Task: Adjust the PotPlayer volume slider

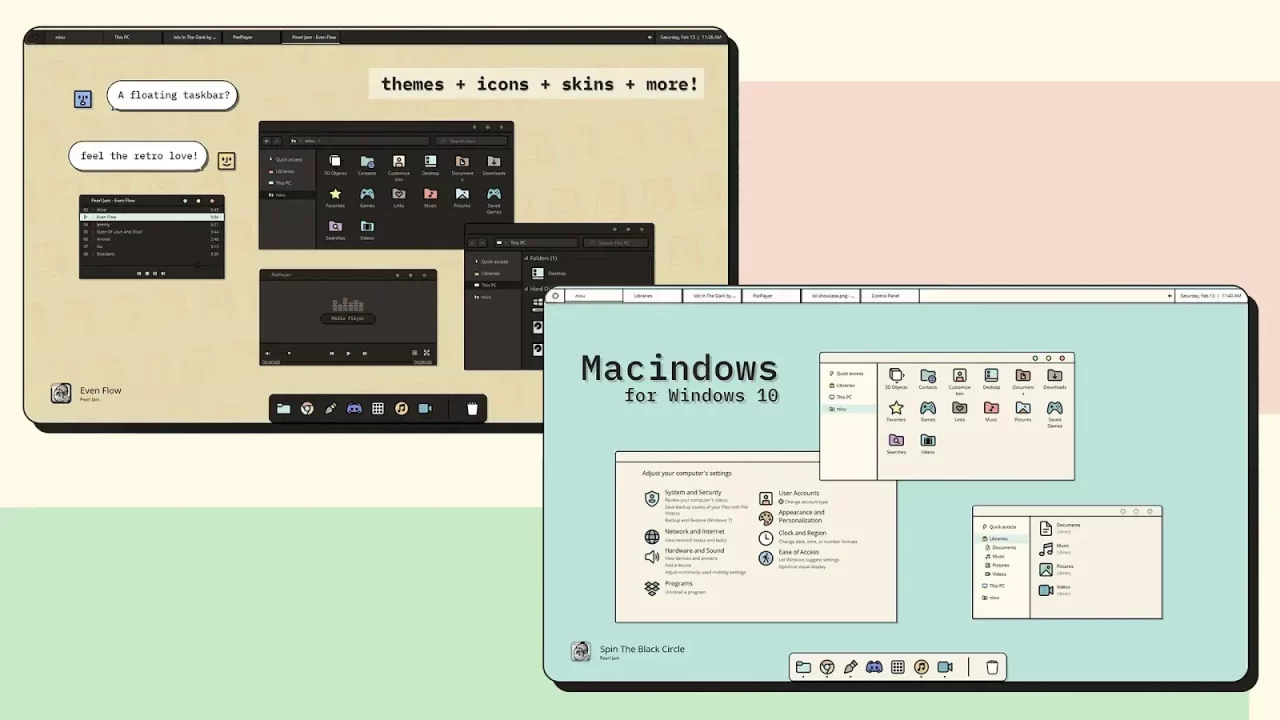Action: pyautogui.click(x=283, y=353)
